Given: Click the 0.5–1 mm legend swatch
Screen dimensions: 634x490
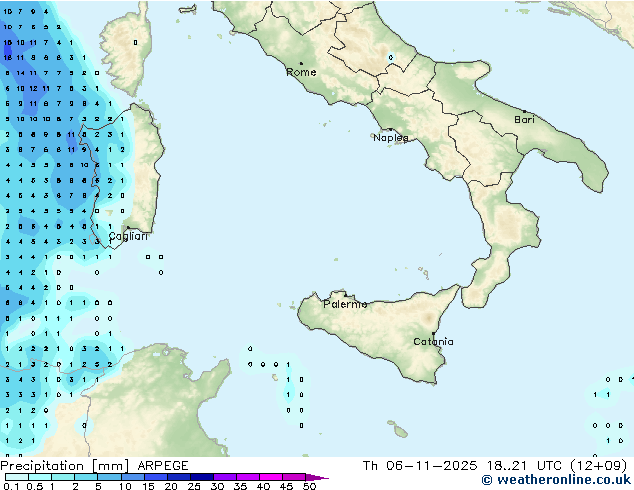Looking at the screenshot, I should (40, 477).
